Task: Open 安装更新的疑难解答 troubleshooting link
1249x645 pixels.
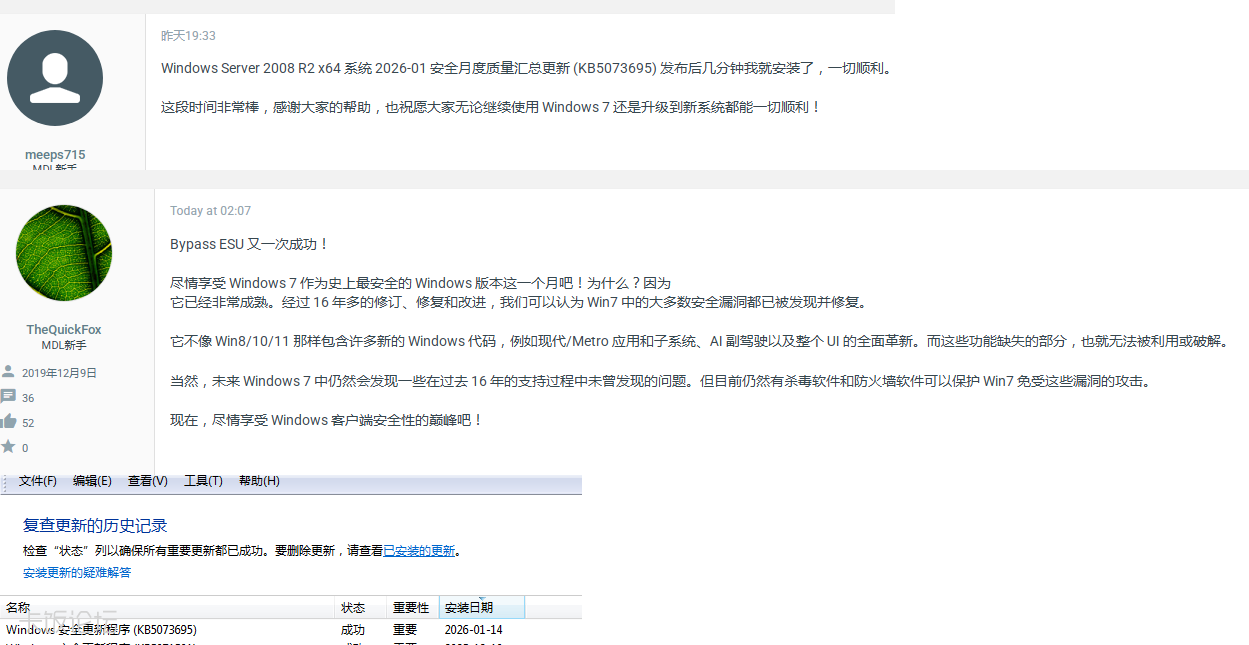Action: click(77, 573)
